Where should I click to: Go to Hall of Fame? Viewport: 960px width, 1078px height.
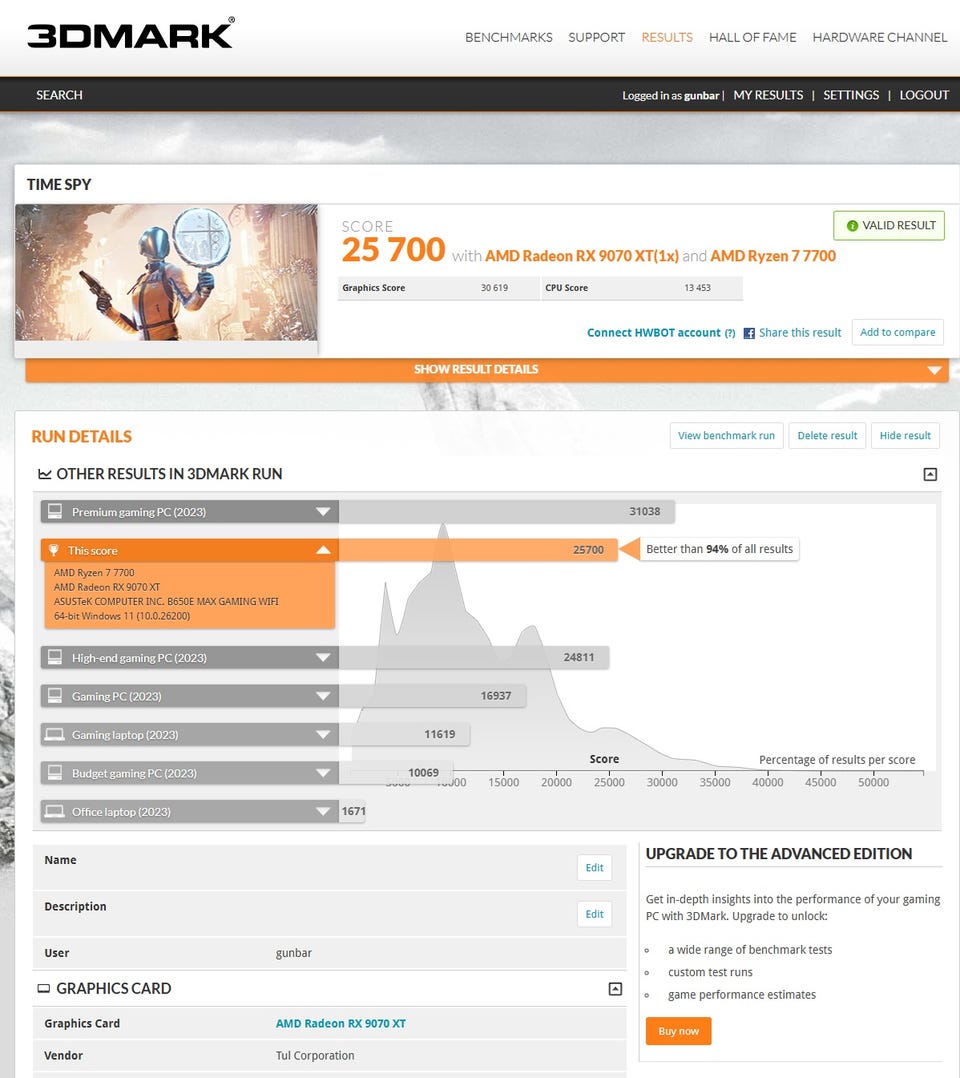tap(752, 37)
